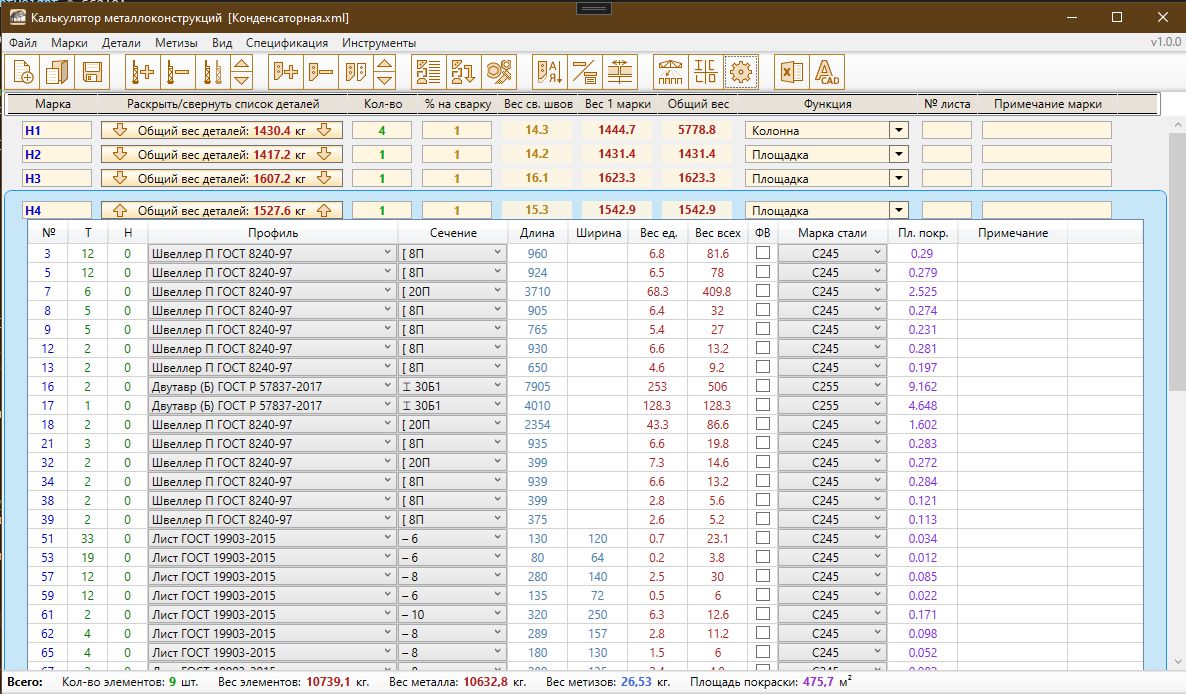Tick the ФВ checkbox for detail 7
The image size is (1186, 694).
762,290
